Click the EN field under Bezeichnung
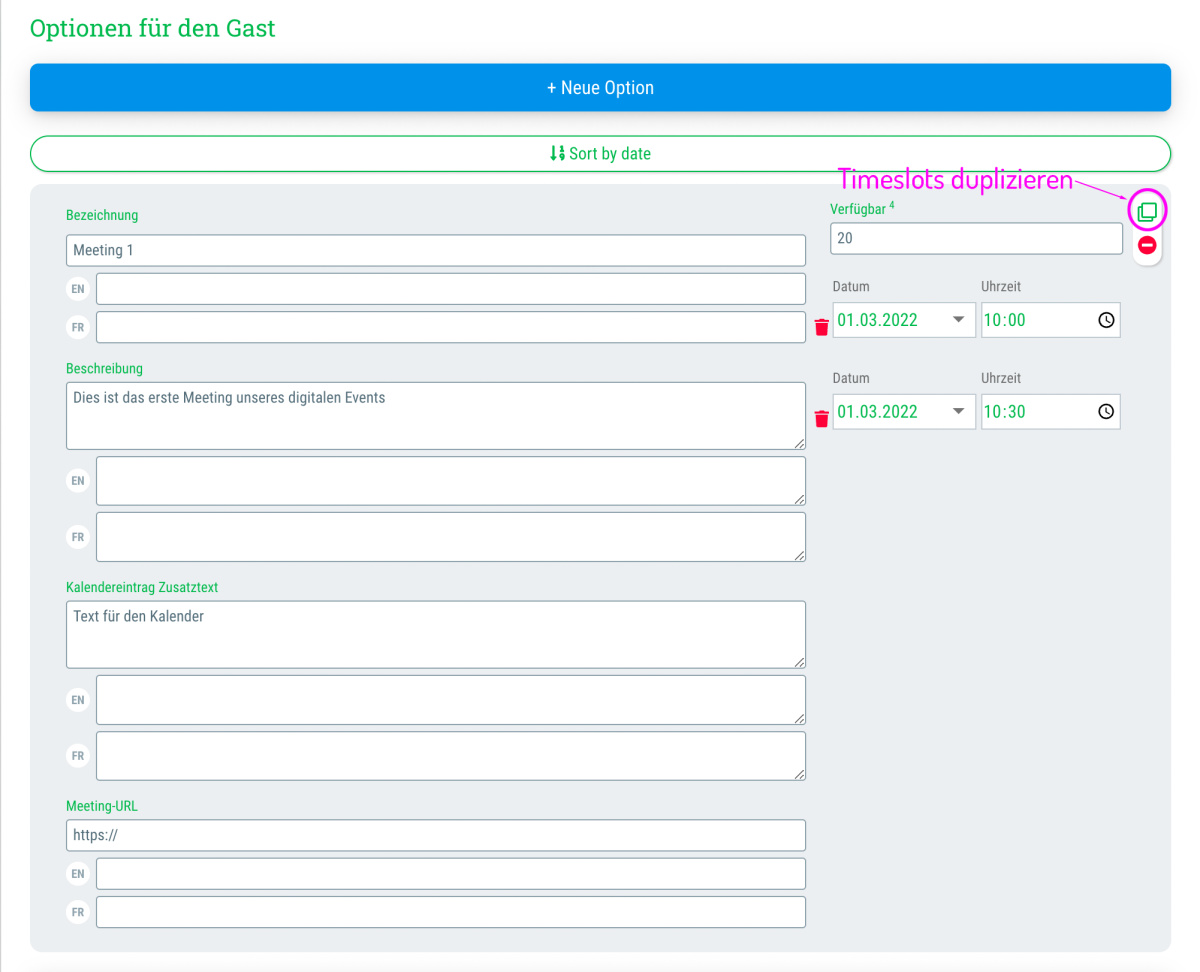The image size is (1200, 972). point(451,289)
